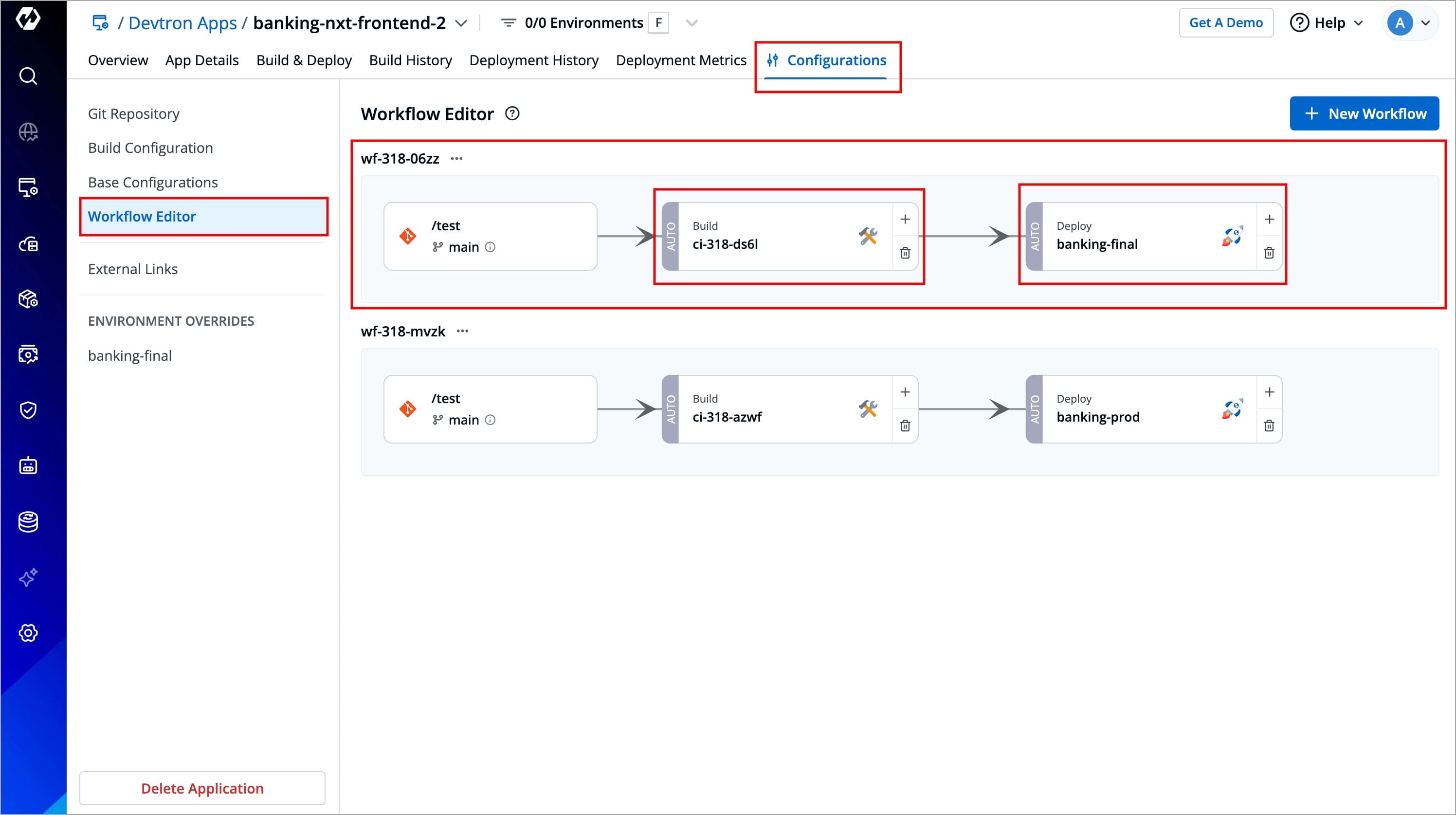Open three-dot menu for wf-318-mvzk
Viewport: 1456px width, 815px height.
pyautogui.click(x=462, y=331)
